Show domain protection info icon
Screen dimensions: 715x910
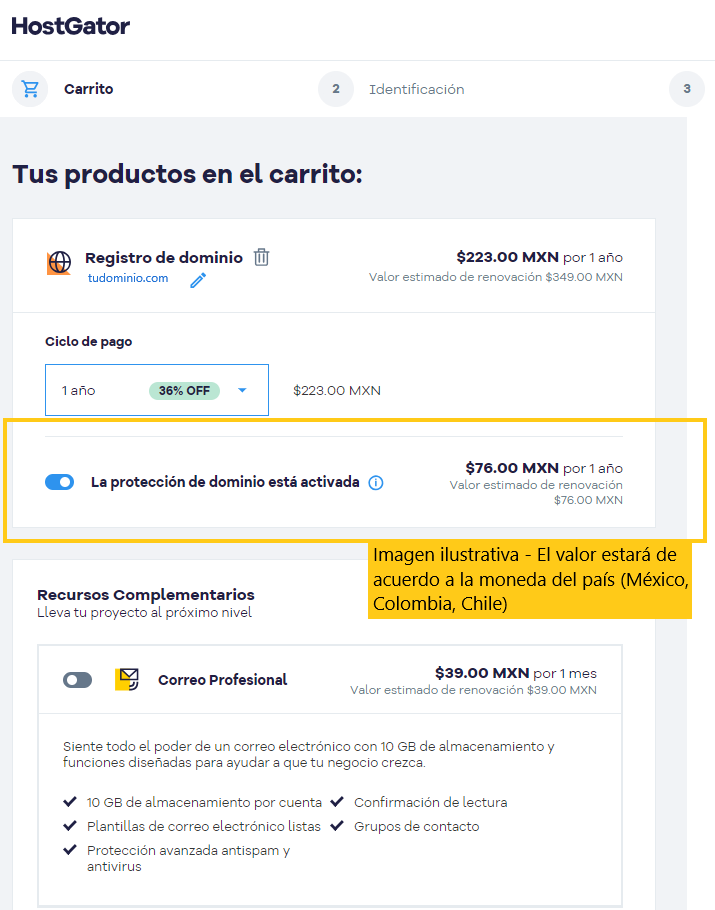click(376, 483)
